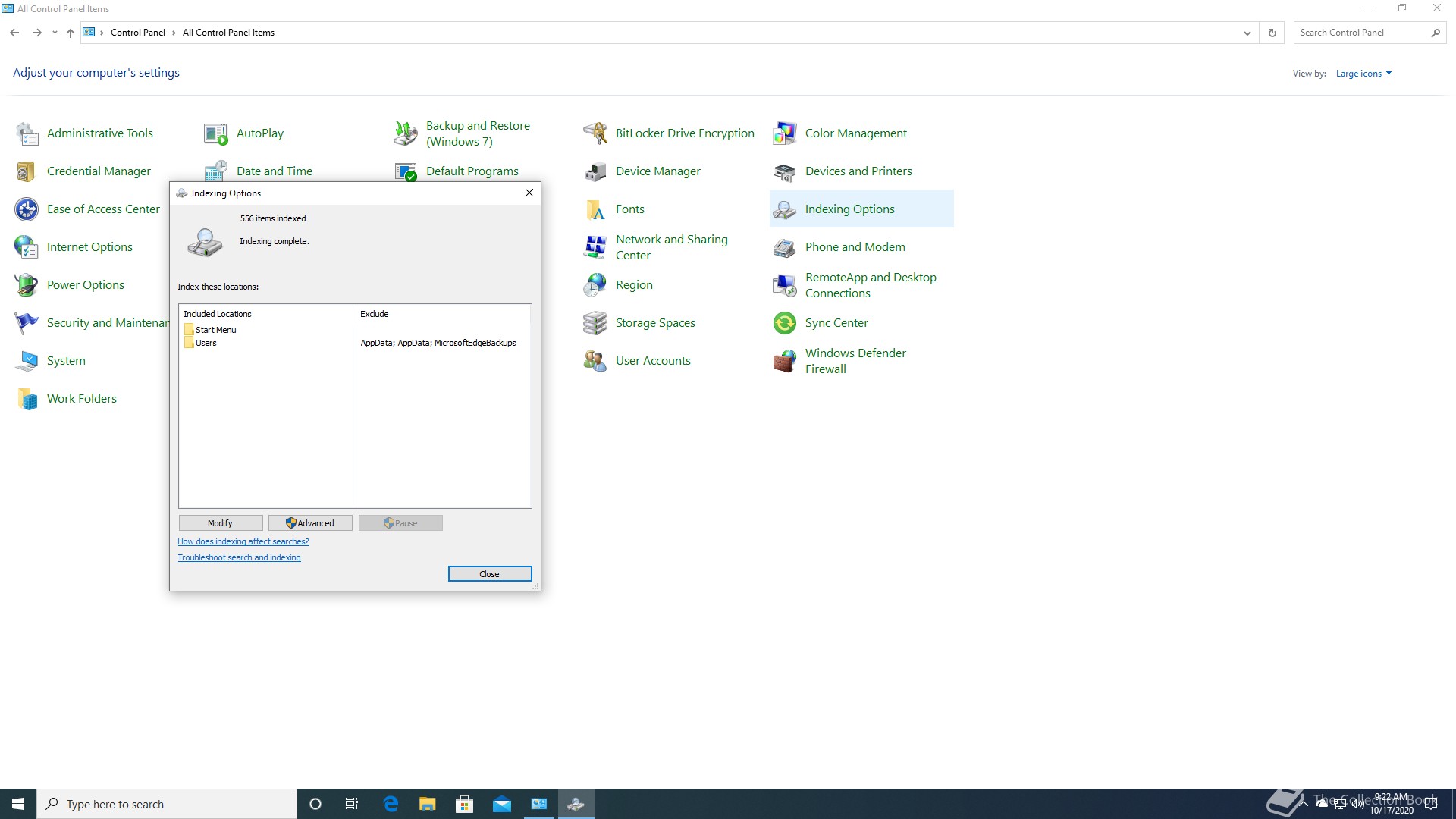Open Microsoft Store from the taskbar
1456x819 pixels.
465,804
